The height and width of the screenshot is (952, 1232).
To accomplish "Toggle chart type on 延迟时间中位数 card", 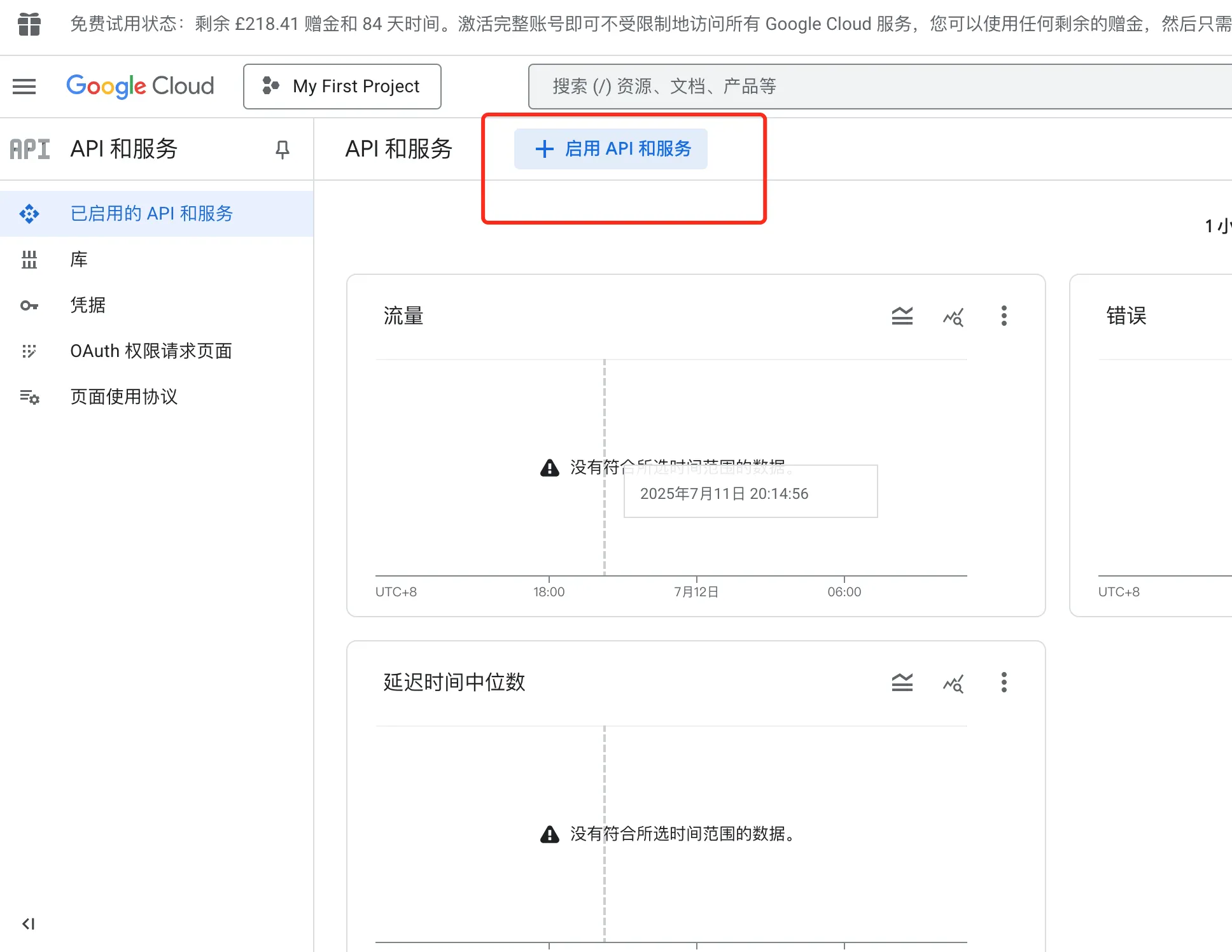I will [x=902, y=682].
